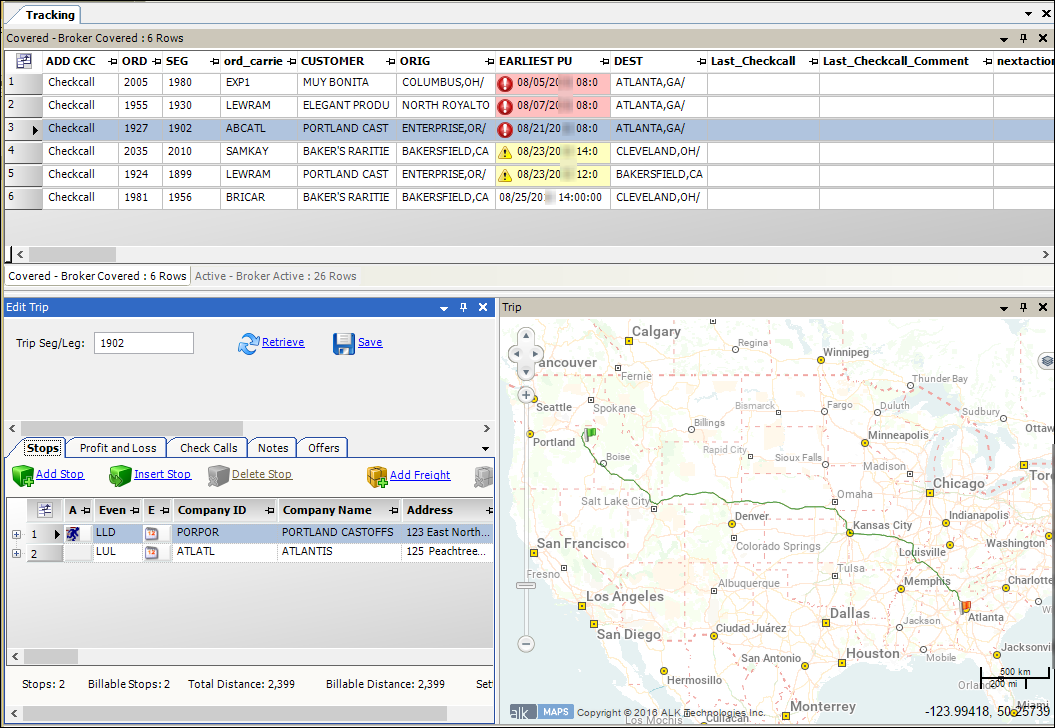Toggle auto-hide pin on Edit Trip panel
The height and width of the screenshot is (728, 1055).
tap(463, 308)
